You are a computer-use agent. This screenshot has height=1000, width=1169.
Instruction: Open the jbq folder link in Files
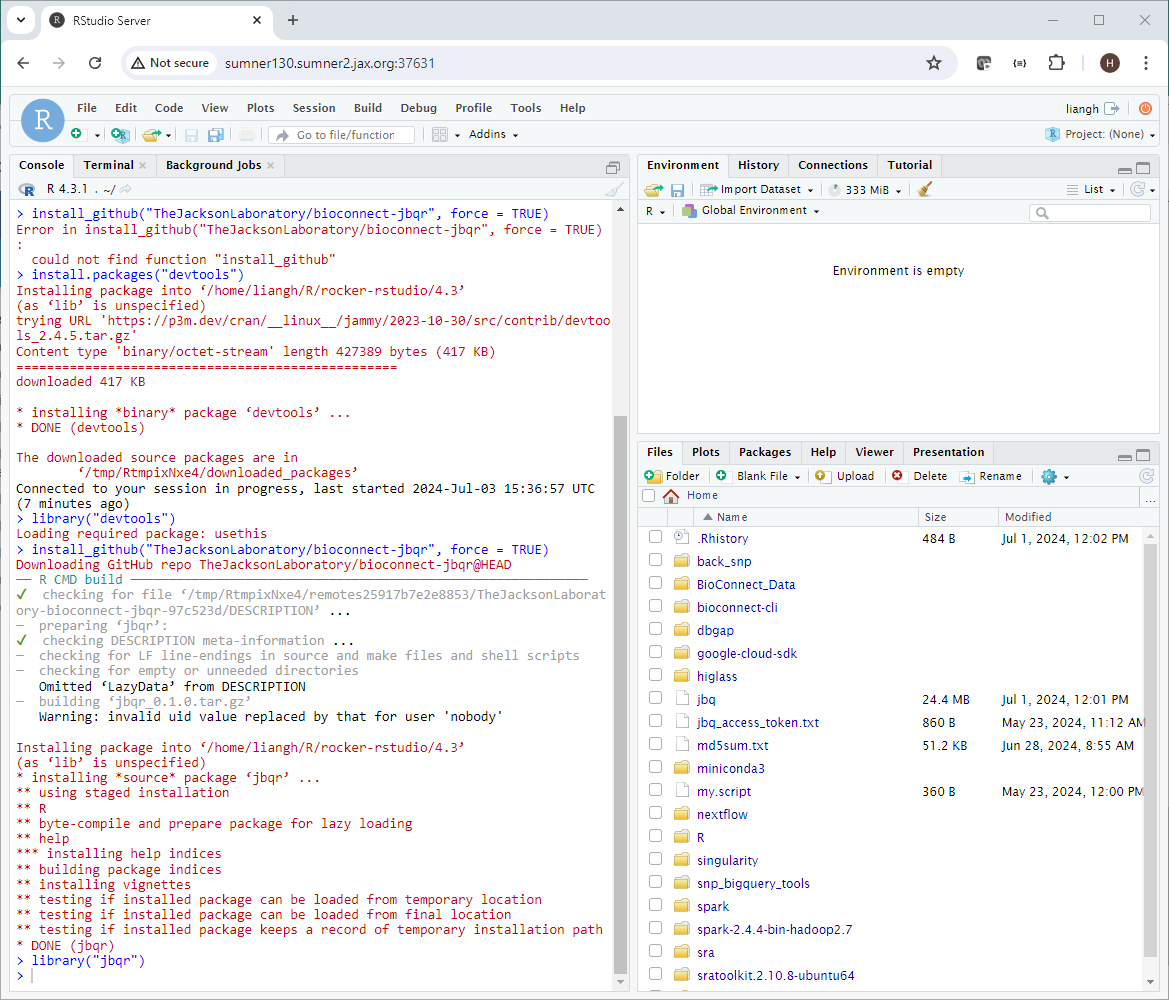click(x=706, y=699)
